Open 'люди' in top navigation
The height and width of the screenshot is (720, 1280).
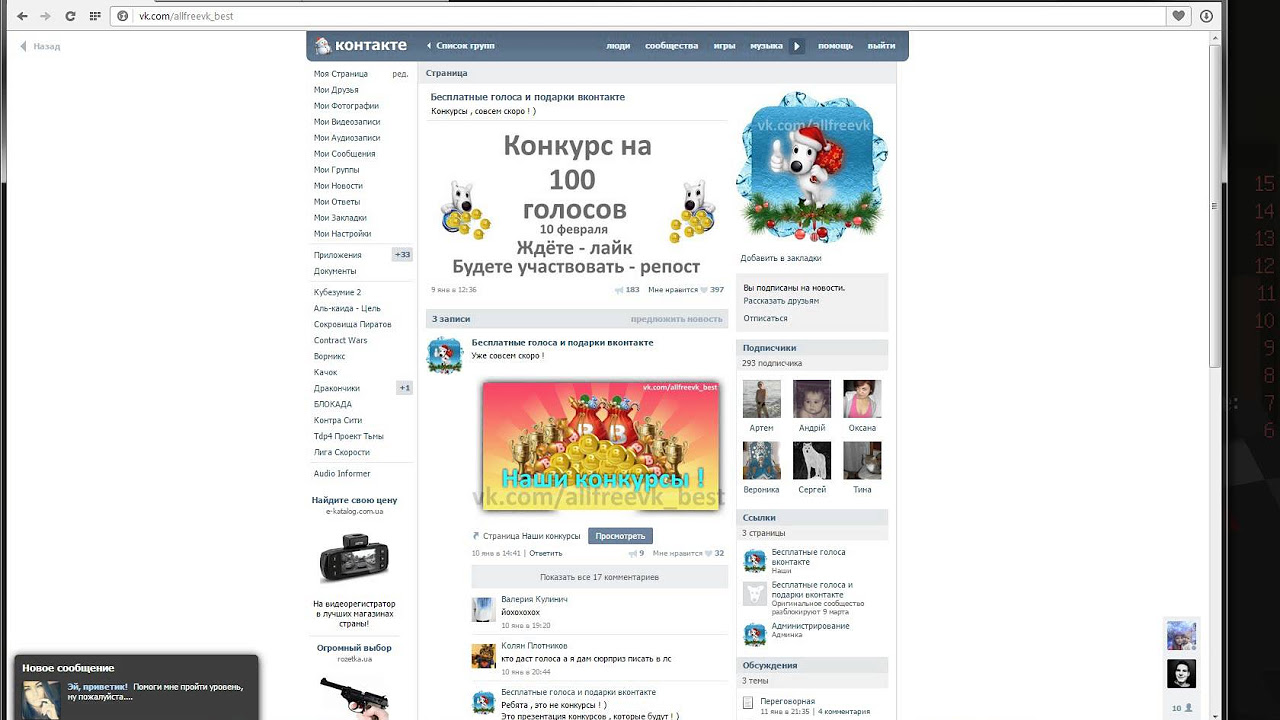618,46
